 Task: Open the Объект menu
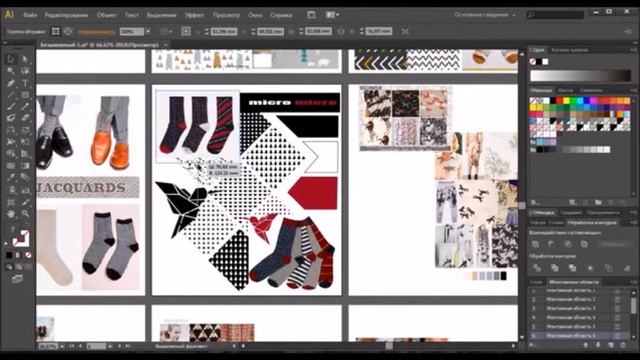coord(107,15)
